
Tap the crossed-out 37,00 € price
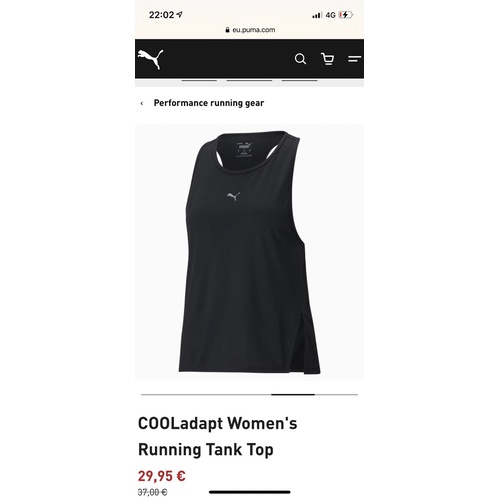pos(153,492)
